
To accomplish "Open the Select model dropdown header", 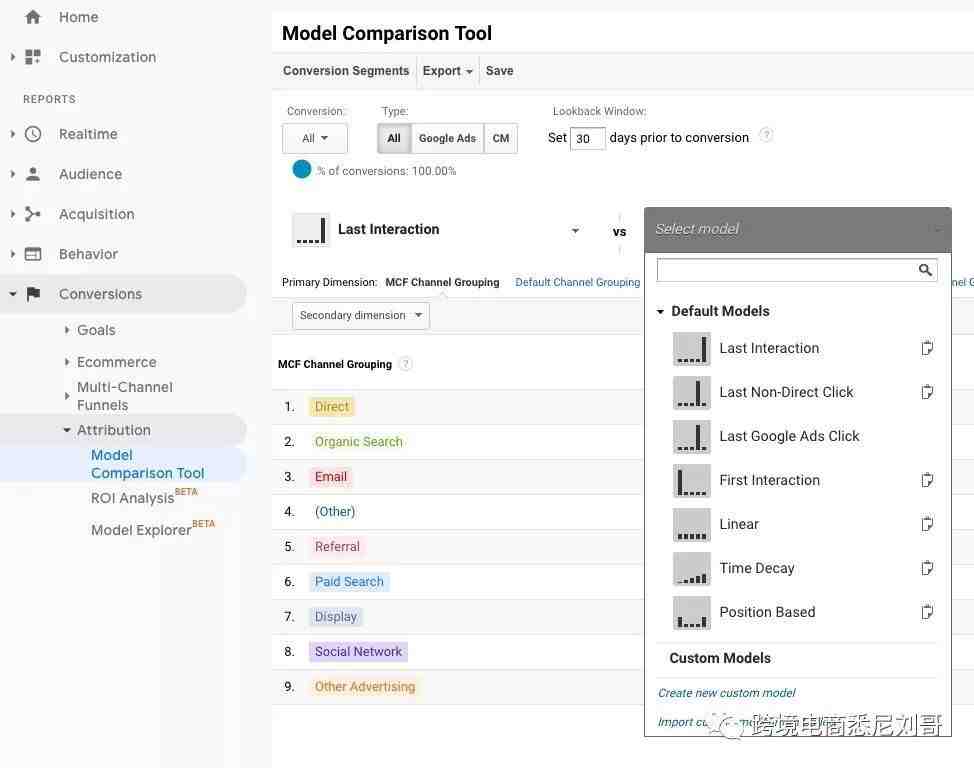I will tap(798, 229).
